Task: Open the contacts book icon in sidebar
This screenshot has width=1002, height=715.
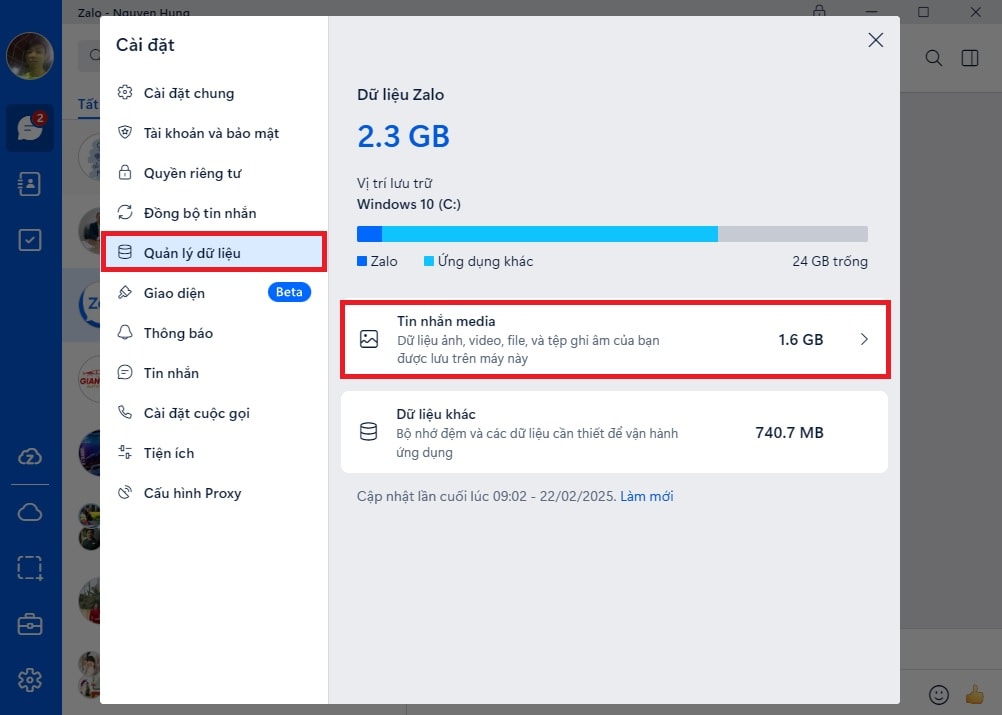Action: click(x=29, y=184)
